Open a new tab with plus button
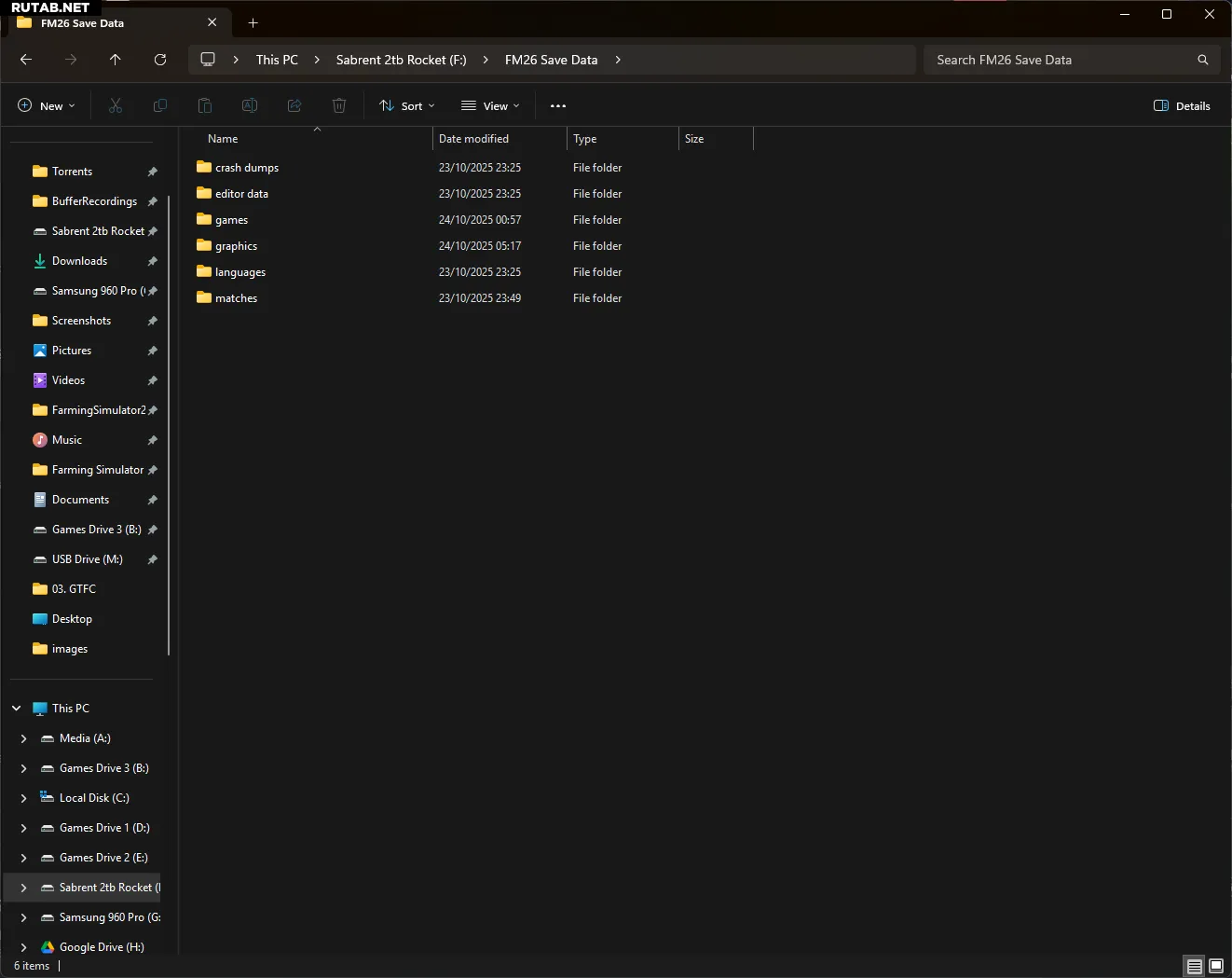Screen dimensions: 1232x978 253,22
